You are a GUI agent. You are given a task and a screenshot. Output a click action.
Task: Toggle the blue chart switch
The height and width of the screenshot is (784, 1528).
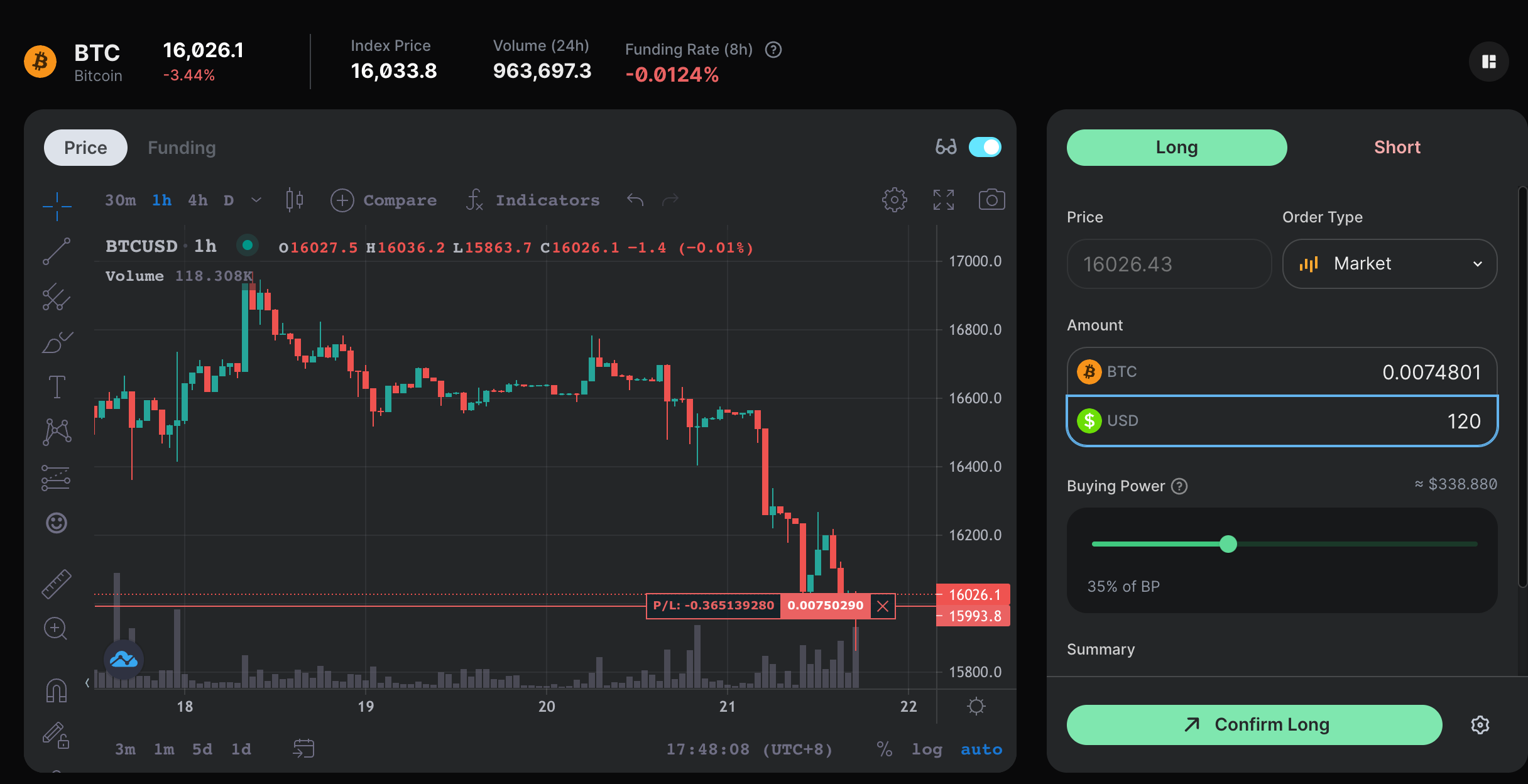click(x=985, y=147)
